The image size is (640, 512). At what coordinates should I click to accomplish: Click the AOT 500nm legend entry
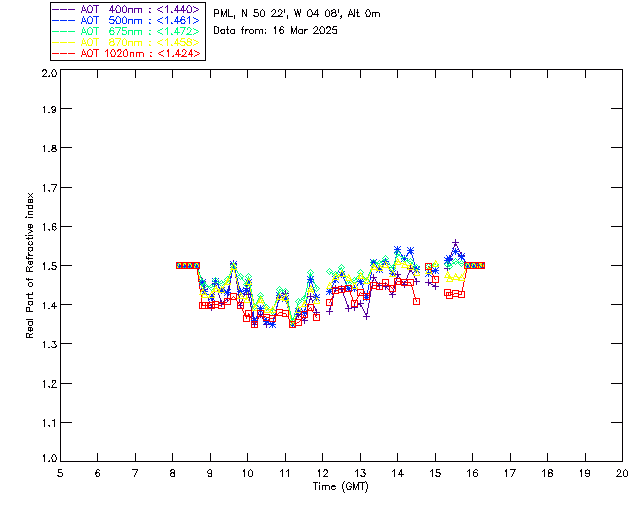pyautogui.click(x=127, y=20)
